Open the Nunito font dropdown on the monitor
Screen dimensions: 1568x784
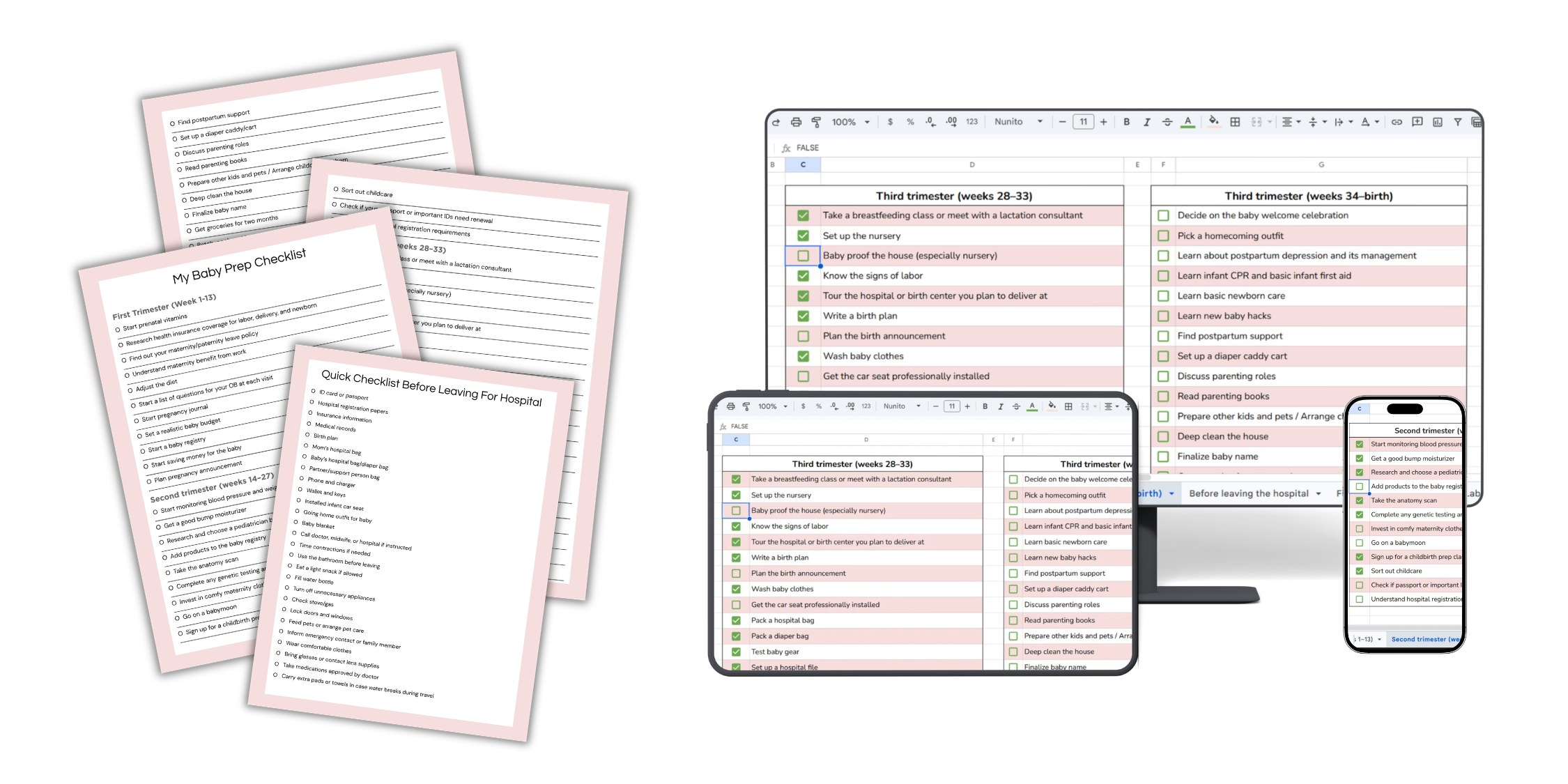[x=1018, y=122]
